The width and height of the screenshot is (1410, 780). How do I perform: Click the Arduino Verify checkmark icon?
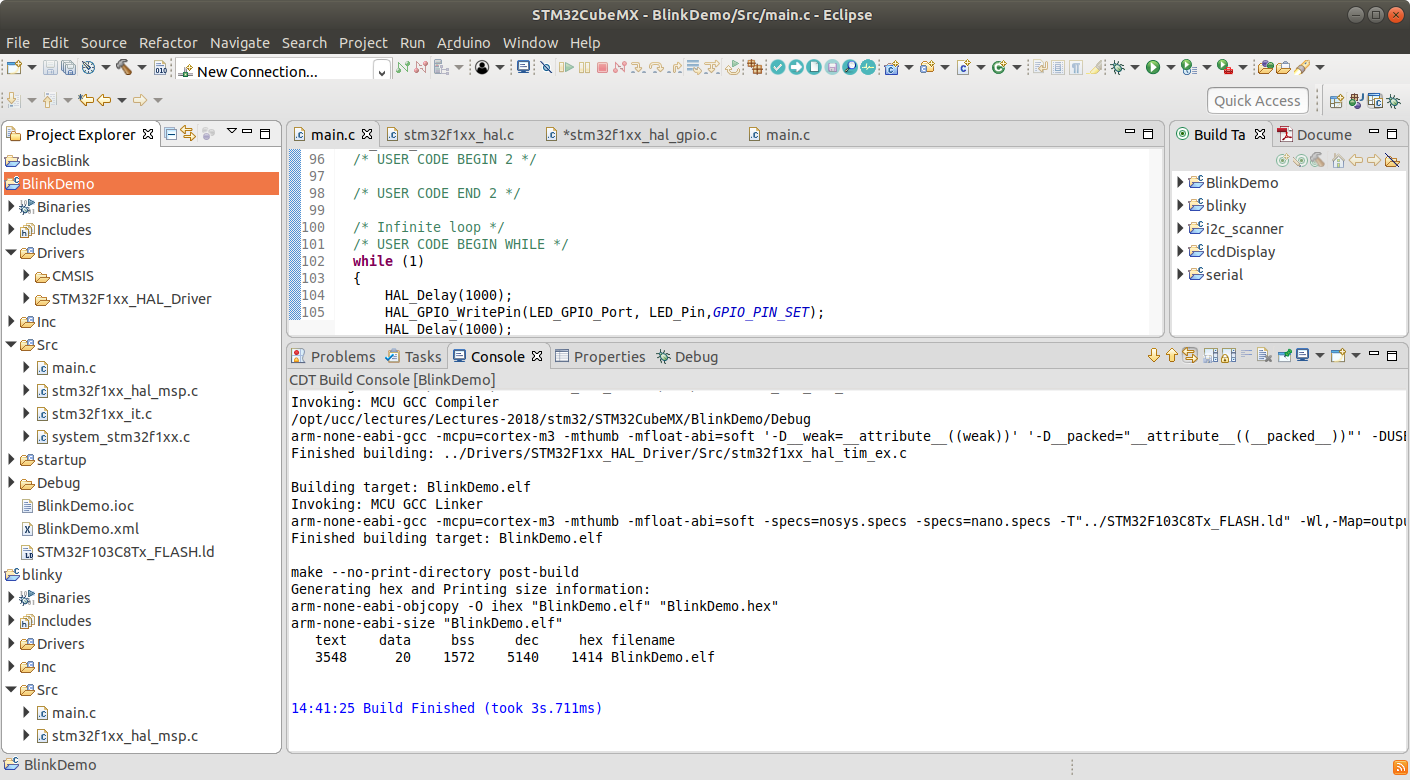tap(778, 67)
